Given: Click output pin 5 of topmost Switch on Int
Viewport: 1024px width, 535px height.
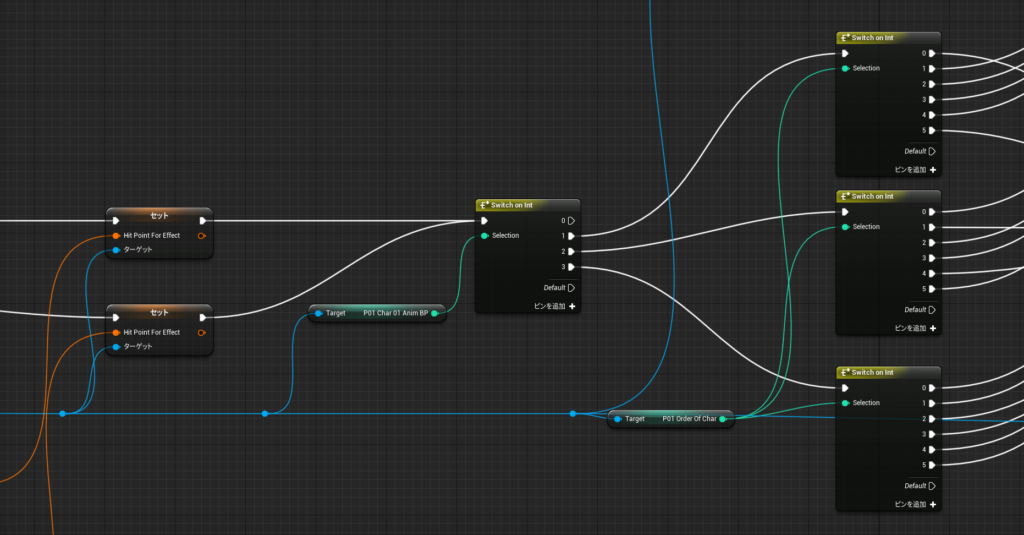Looking at the screenshot, I should (932, 131).
